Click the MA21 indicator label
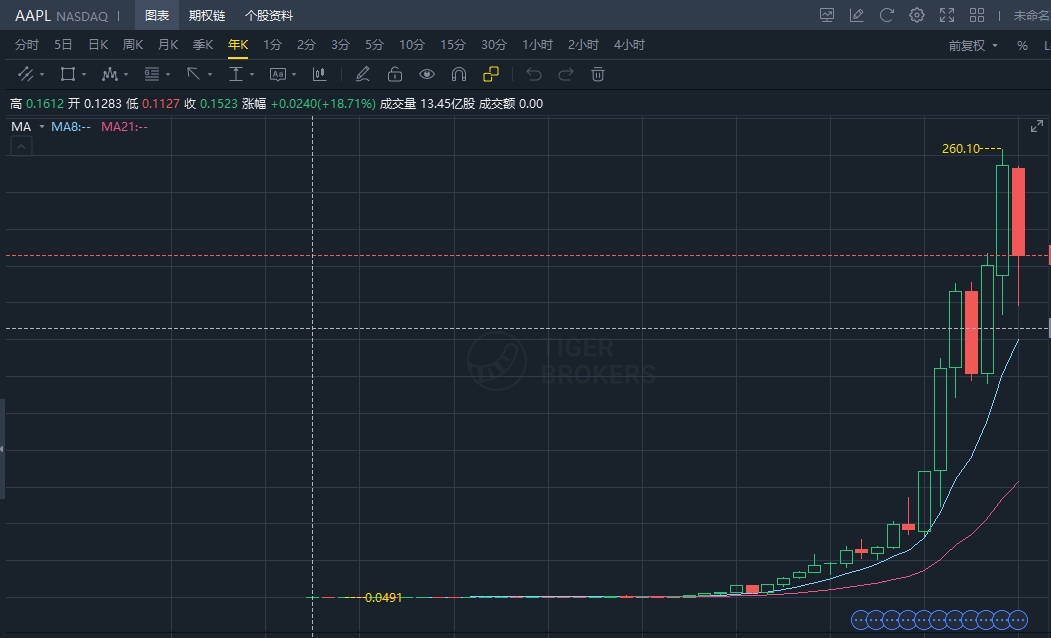 [x=124, y=127]
